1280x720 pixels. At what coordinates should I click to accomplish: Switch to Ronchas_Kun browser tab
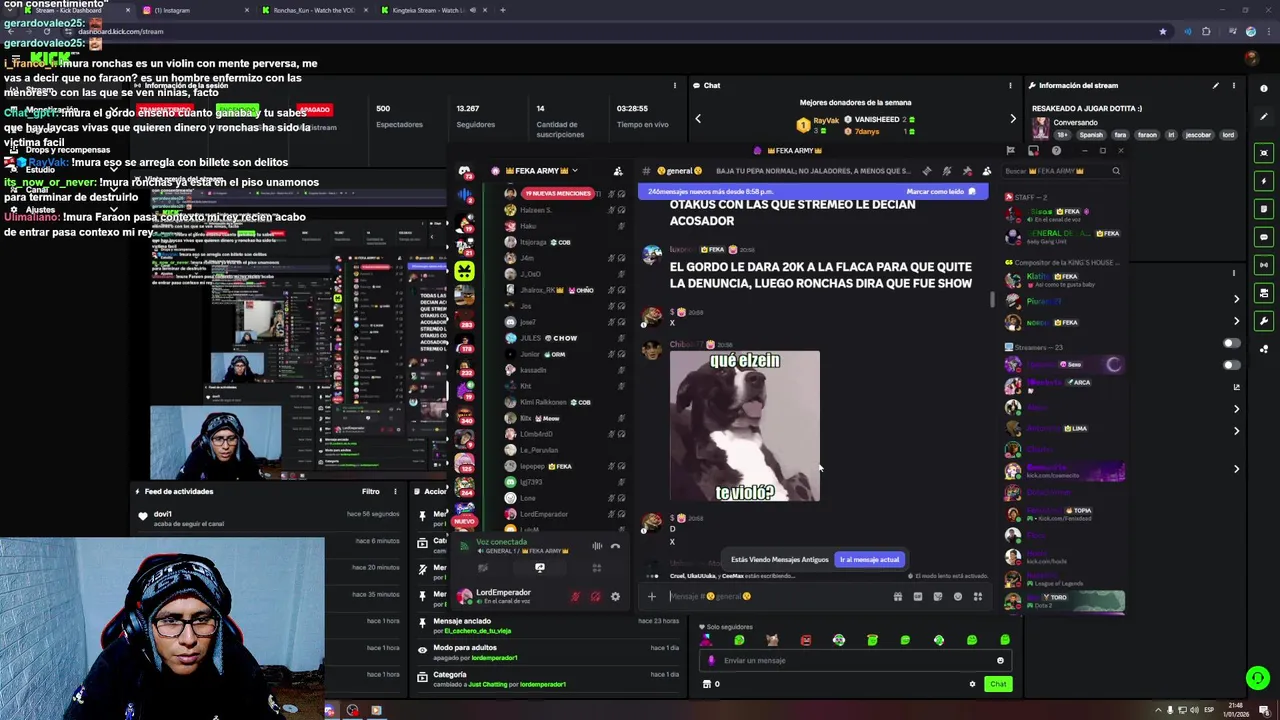[314, 10]
